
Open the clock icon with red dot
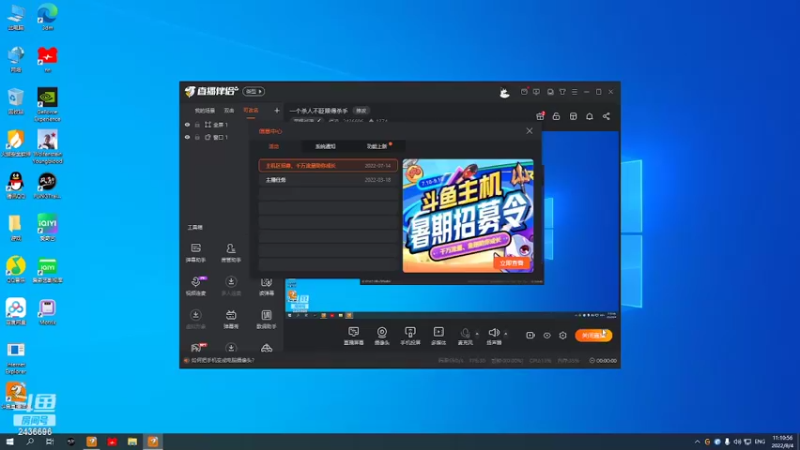pyautogui.click(x=524, y=92)
